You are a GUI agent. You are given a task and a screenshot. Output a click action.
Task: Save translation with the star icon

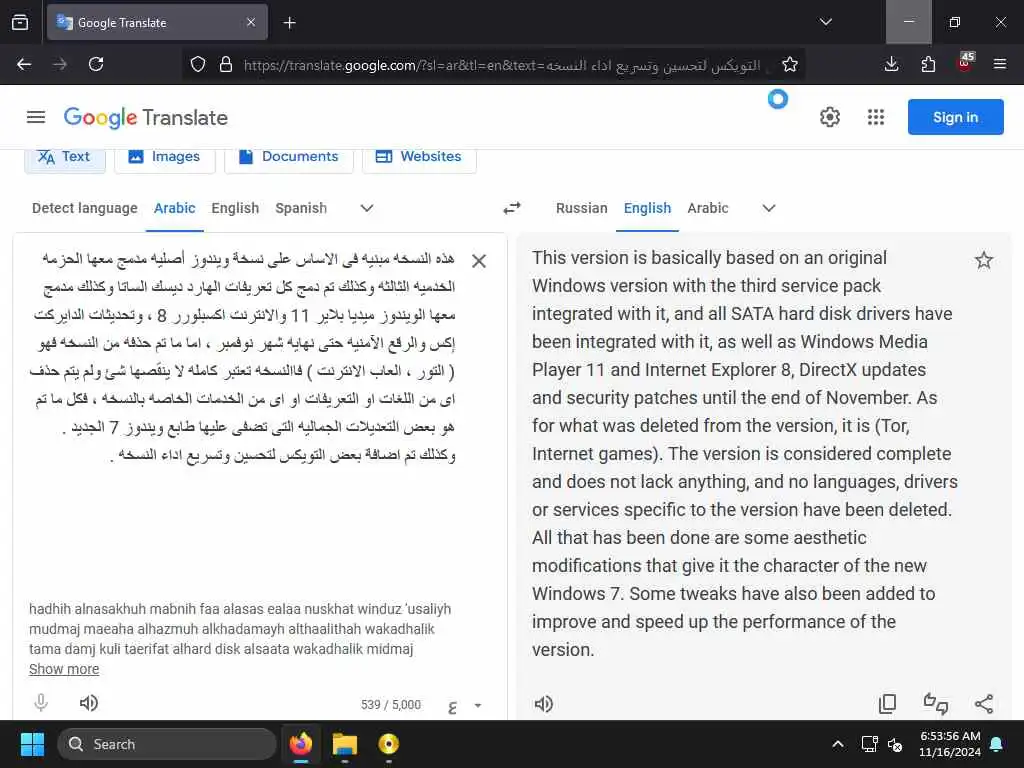[984, 261]
